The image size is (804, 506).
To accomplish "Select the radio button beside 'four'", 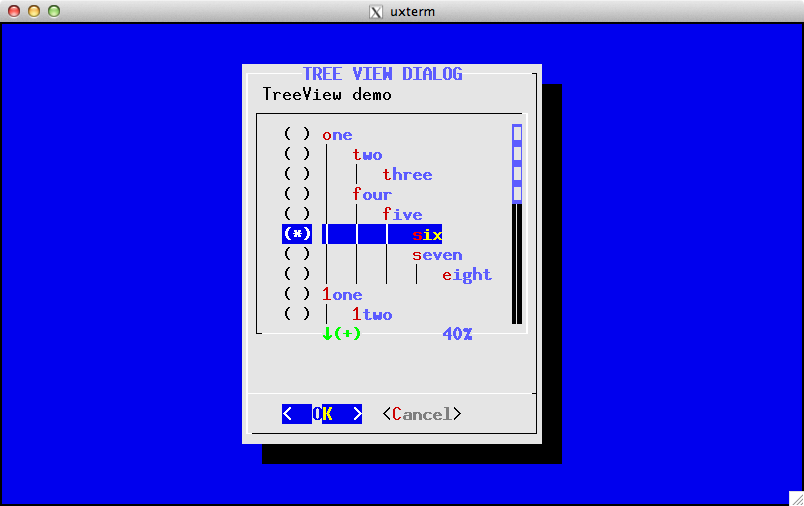I will click(297, 195).
